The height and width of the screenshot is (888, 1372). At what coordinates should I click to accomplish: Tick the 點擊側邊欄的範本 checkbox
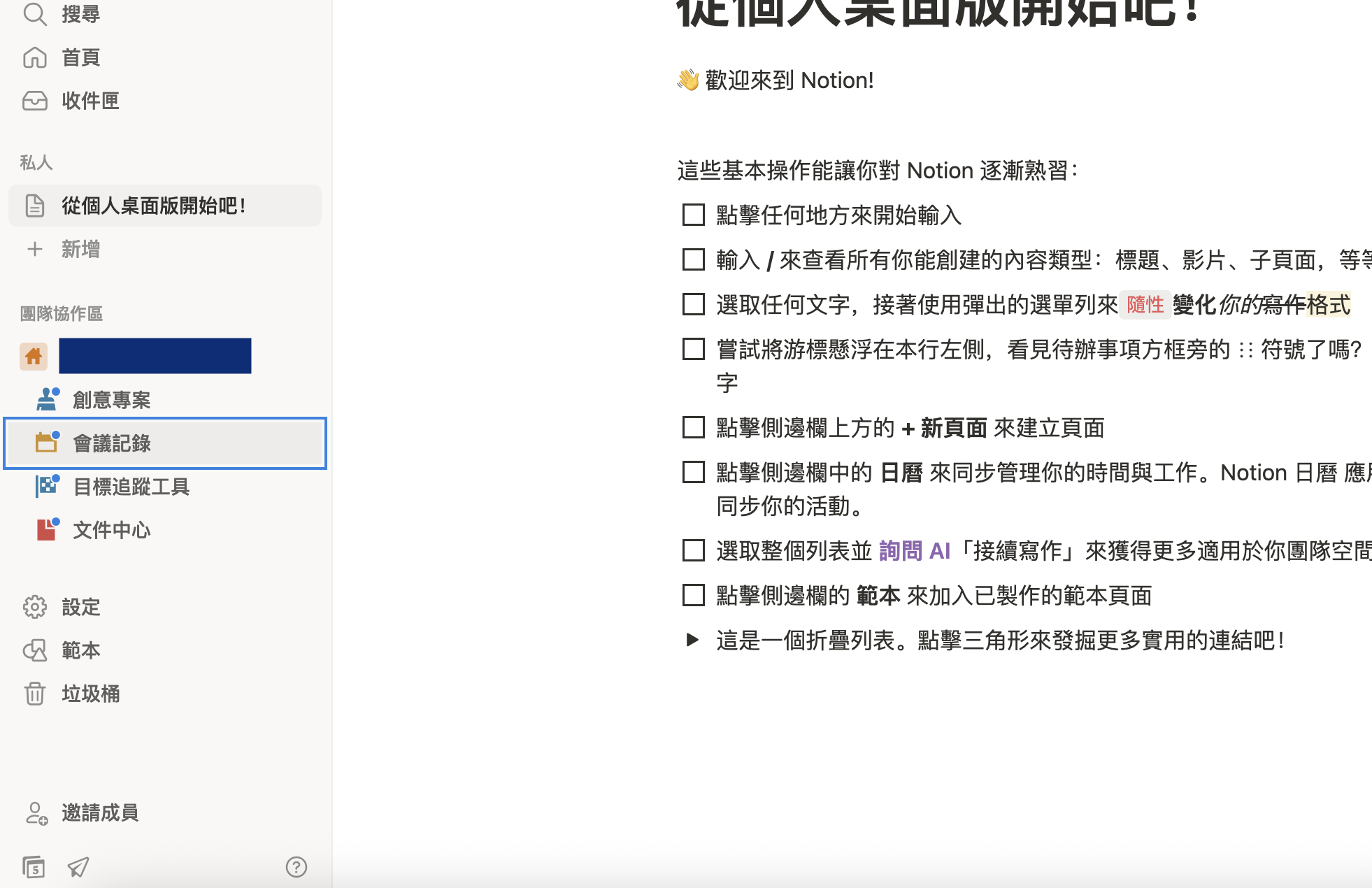tap(693, 595)
